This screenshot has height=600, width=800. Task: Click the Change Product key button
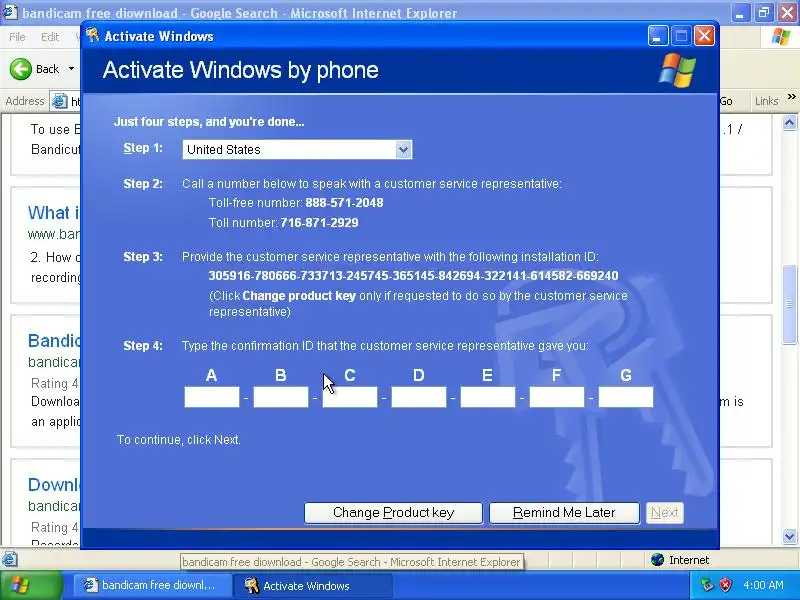pyautogui.click(x=393, y=513)
